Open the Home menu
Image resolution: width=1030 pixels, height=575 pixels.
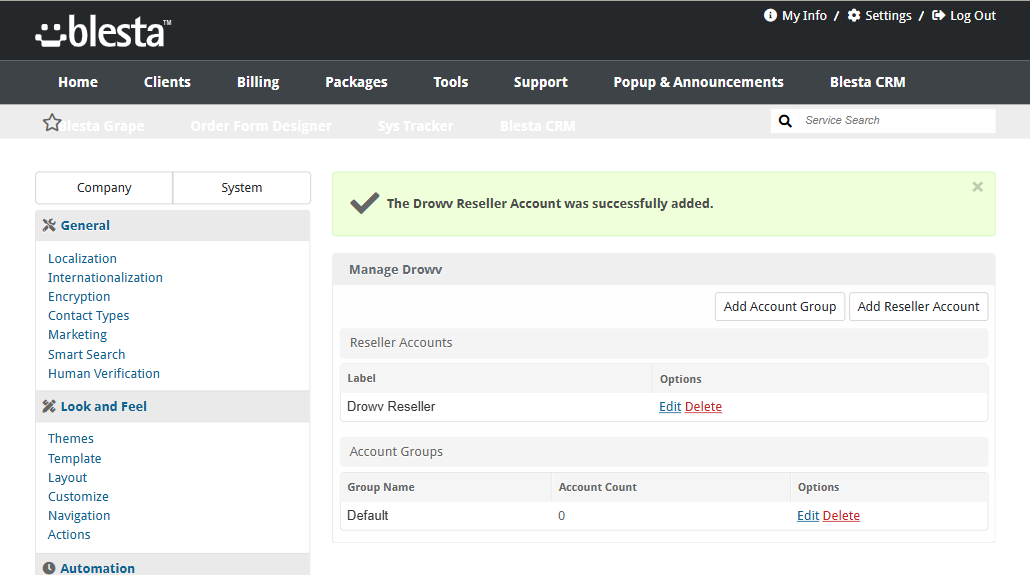(x=78, y=82)
